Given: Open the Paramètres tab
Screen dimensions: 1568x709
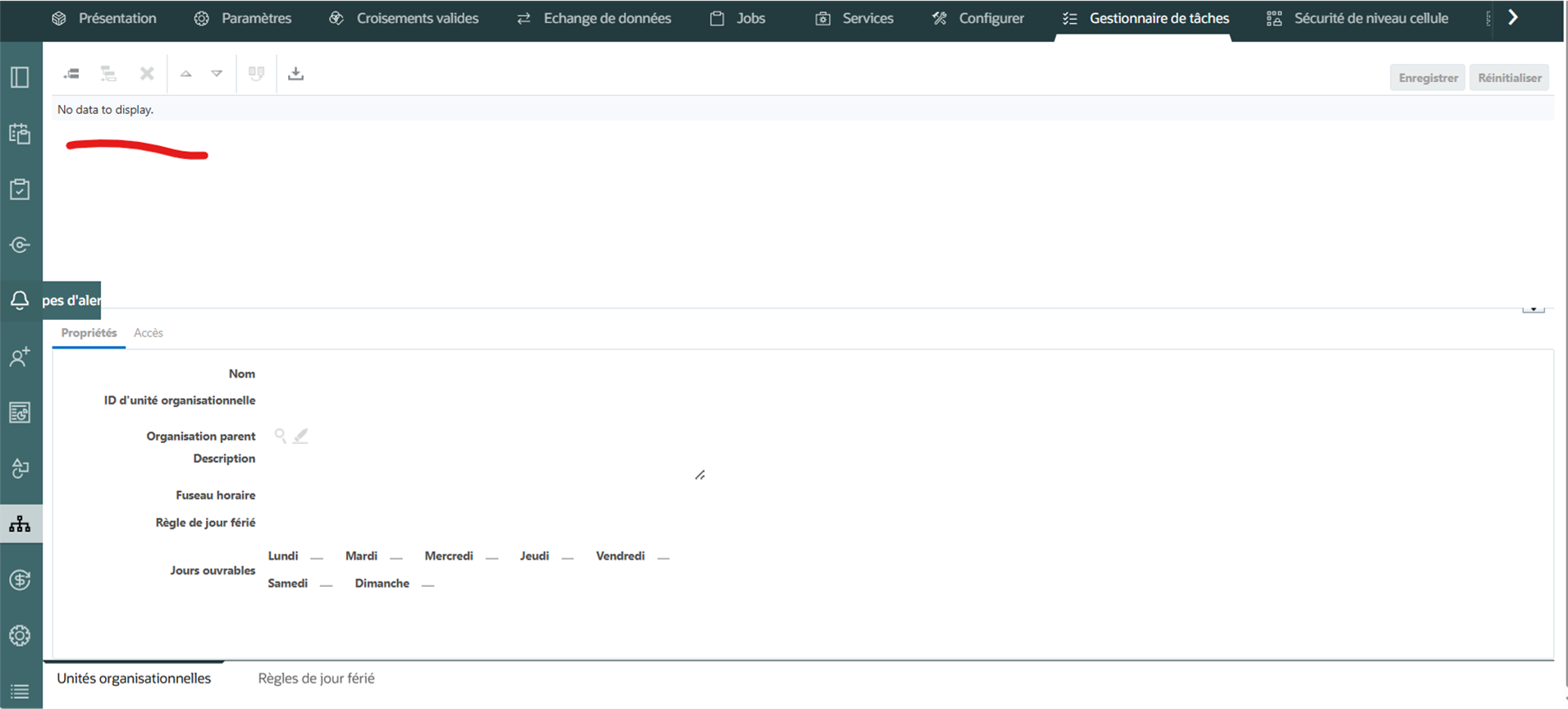Looking at the screenshot, I should tap(243, 18).
